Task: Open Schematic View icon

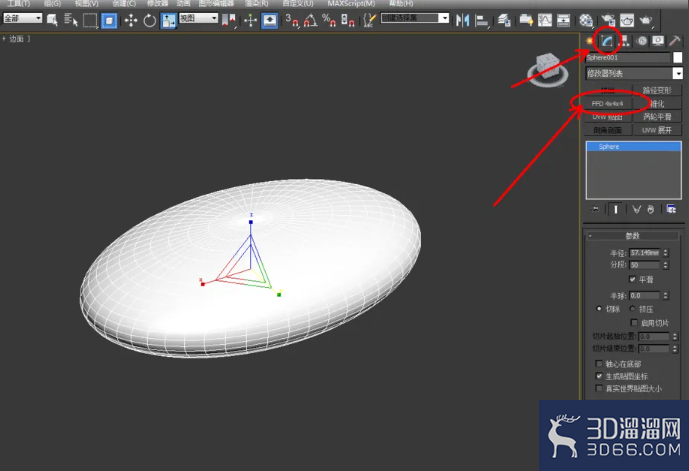Action: [x=563, y=20]
